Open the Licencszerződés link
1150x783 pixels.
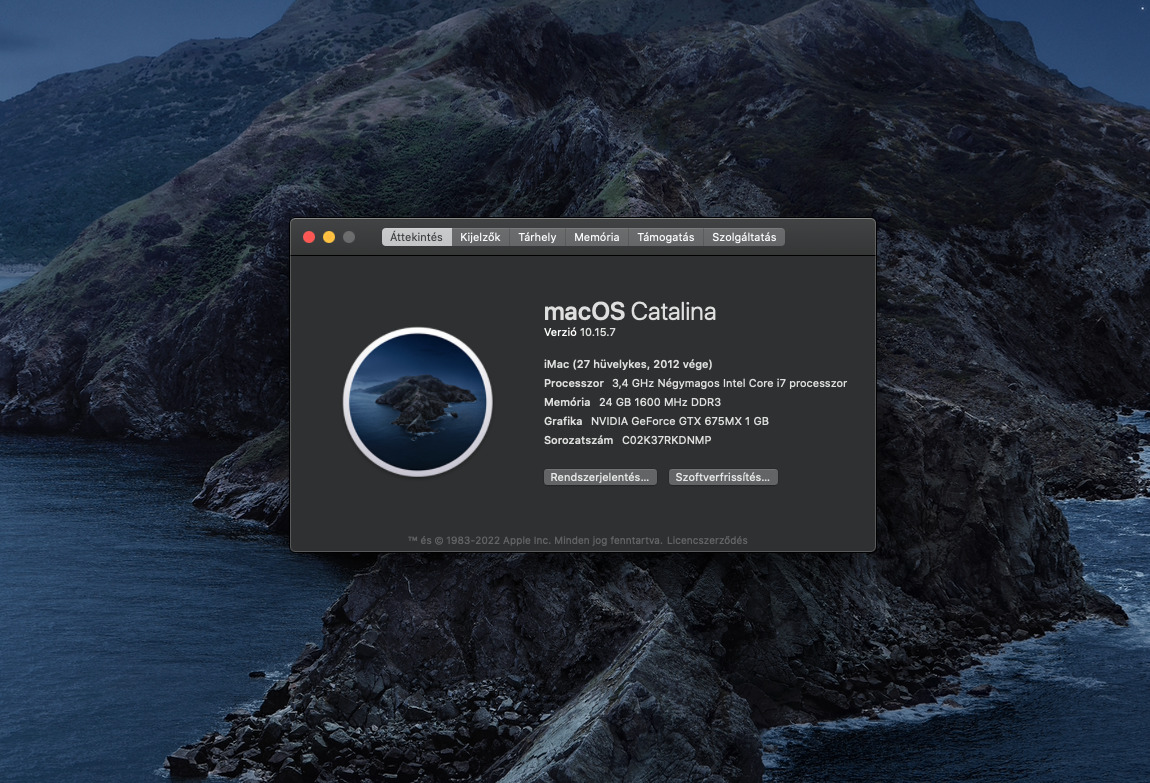click(x=707, y=540)
